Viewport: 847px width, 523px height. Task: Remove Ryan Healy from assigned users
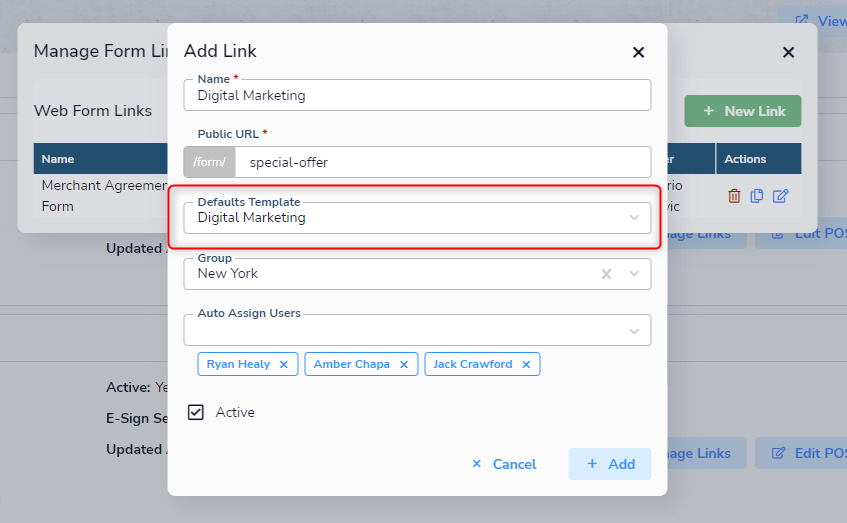(284, 365)
